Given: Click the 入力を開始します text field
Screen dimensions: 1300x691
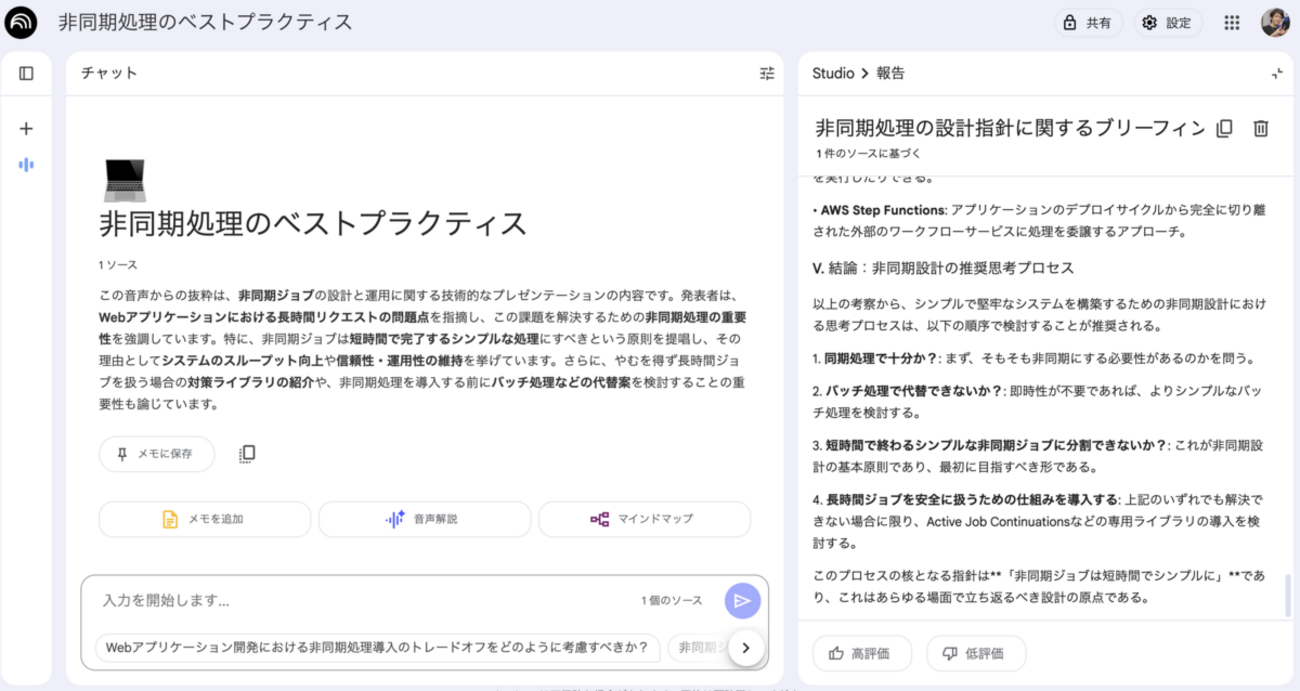Looking at the screenshot, I should [x=360, y=601].
